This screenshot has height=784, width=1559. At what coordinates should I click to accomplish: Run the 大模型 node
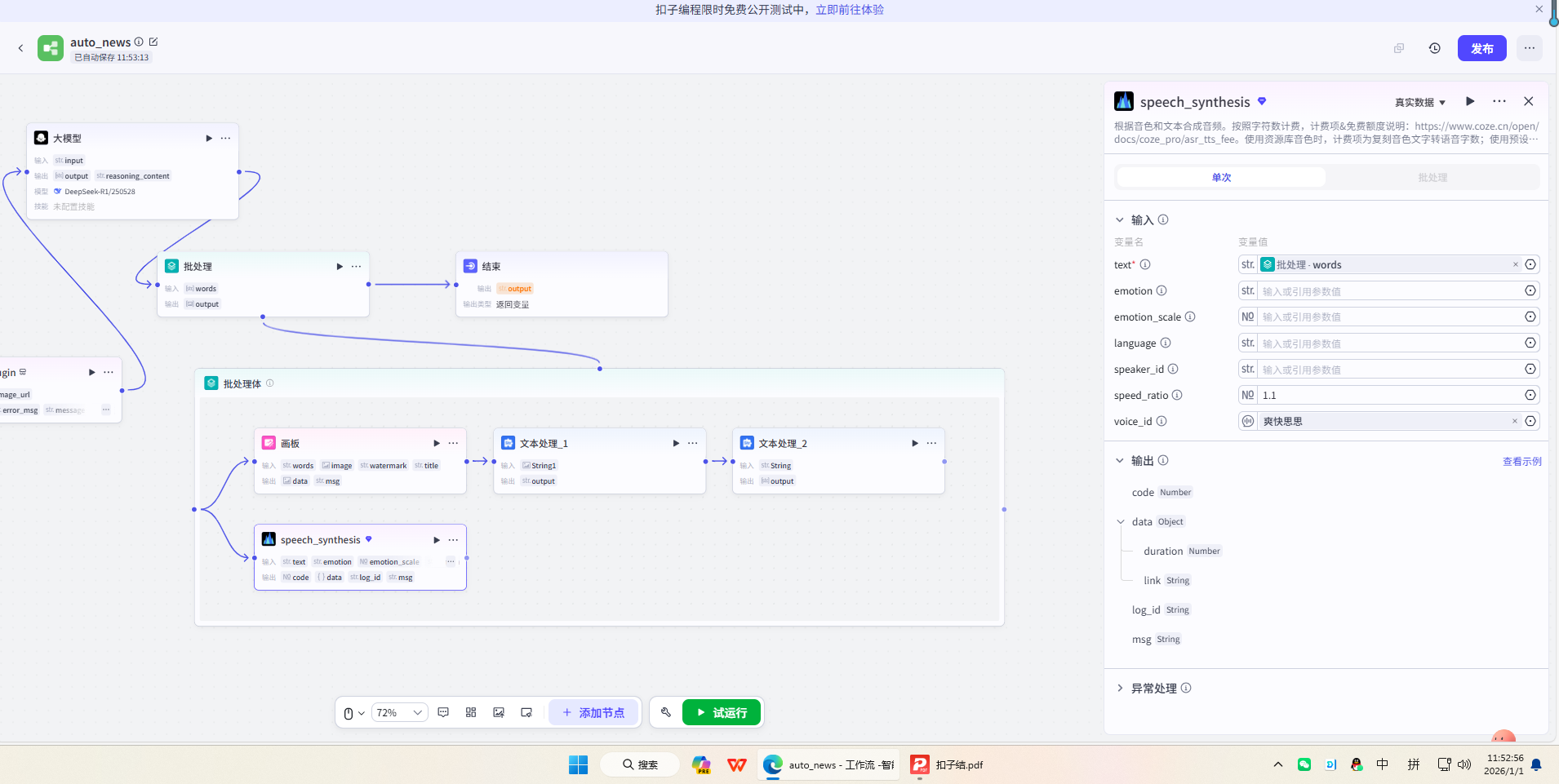(x=209, y=138)
